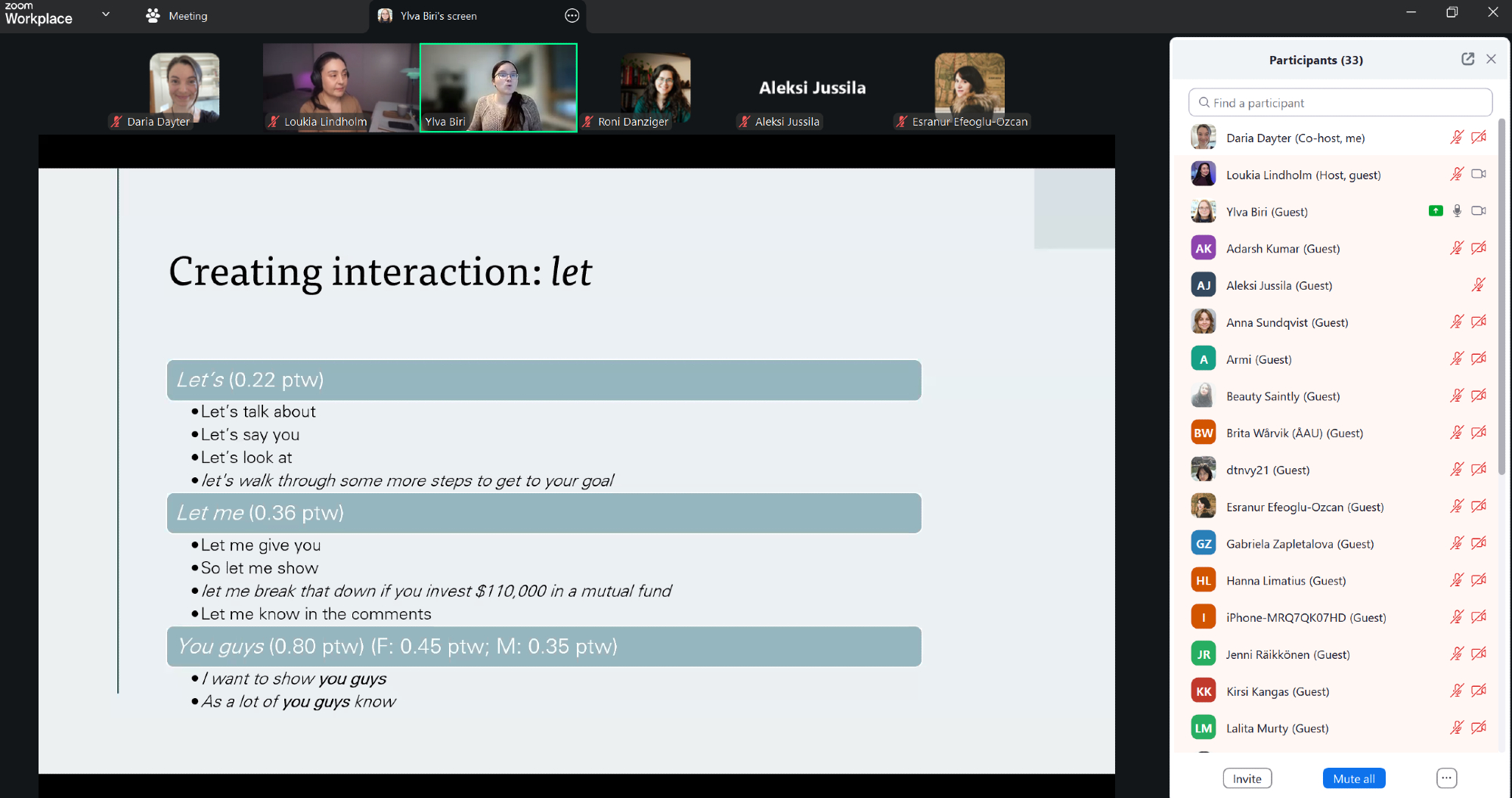Switch to the Meeting tab
Screen dimensions: 1512x798
[187, 16]
